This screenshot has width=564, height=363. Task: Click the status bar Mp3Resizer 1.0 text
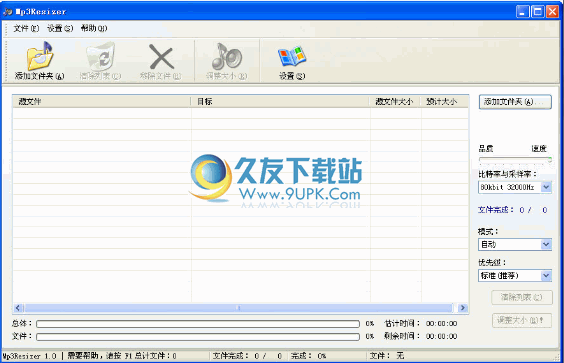pos(29,356)
